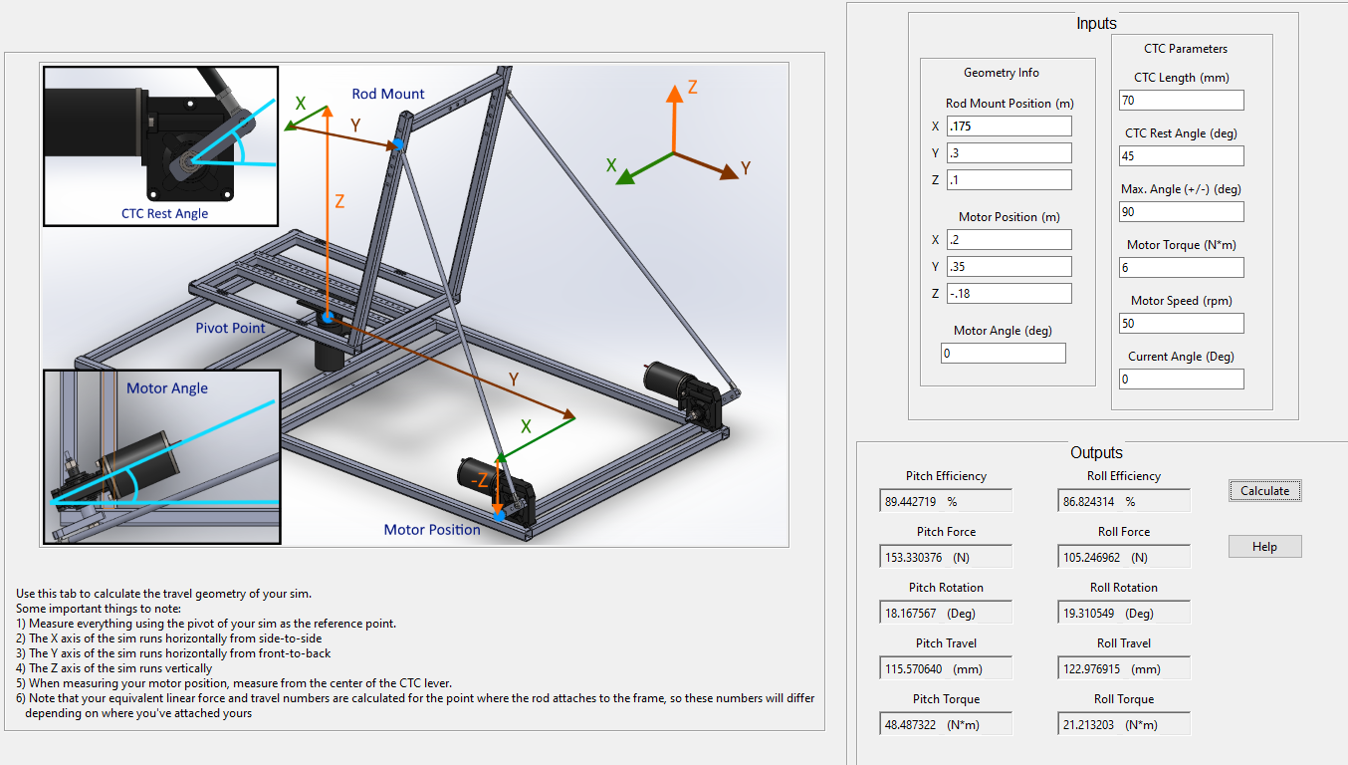Select the Motor Speed rpm field

[1182, 324]
